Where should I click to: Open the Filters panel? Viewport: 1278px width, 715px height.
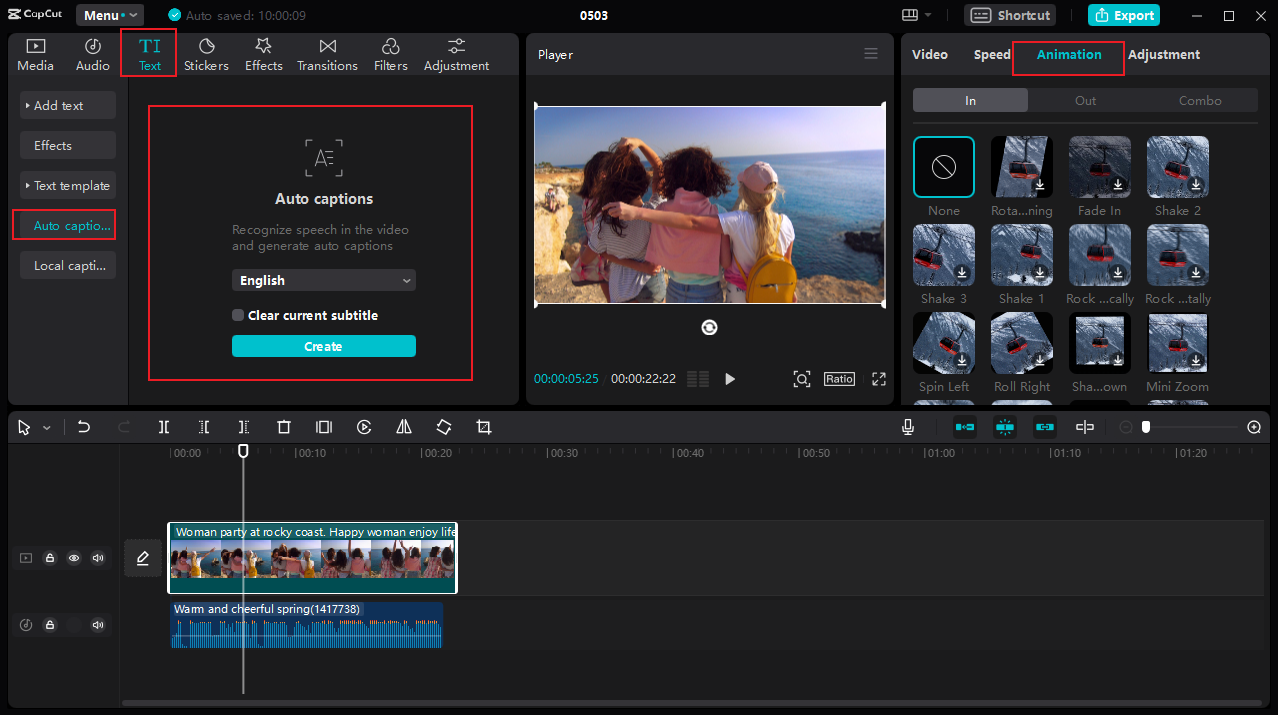[x=391, y=54]
